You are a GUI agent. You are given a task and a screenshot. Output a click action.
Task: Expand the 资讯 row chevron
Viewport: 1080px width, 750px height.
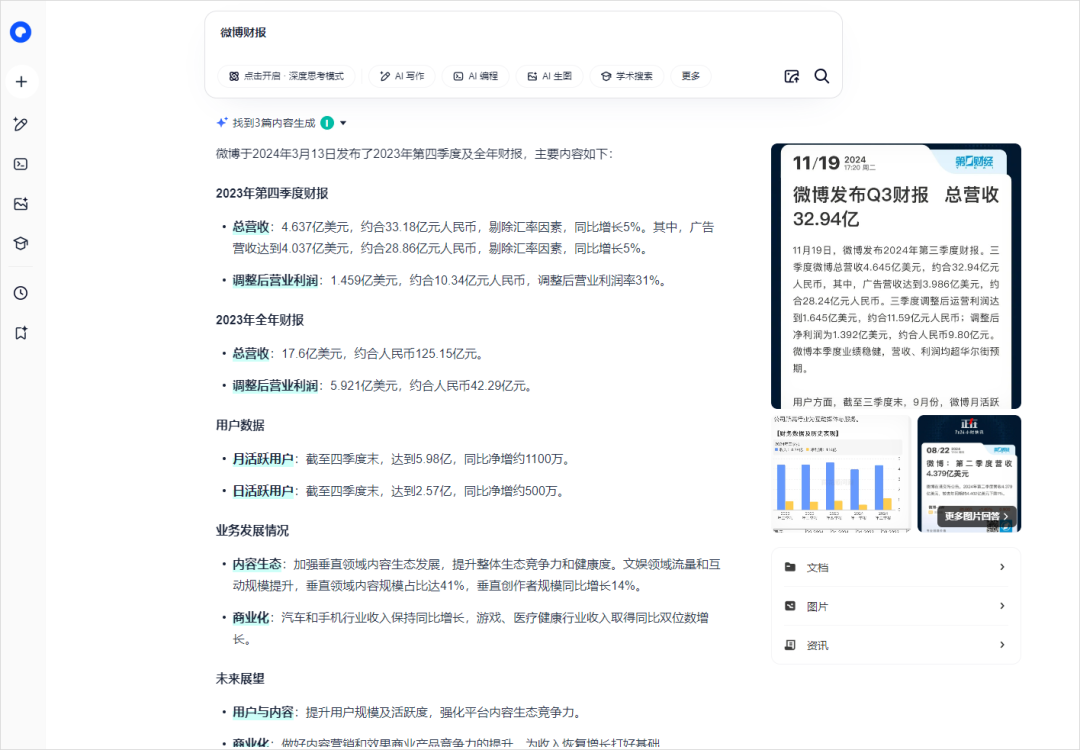pyautogui.click(x=1002, y=645)
